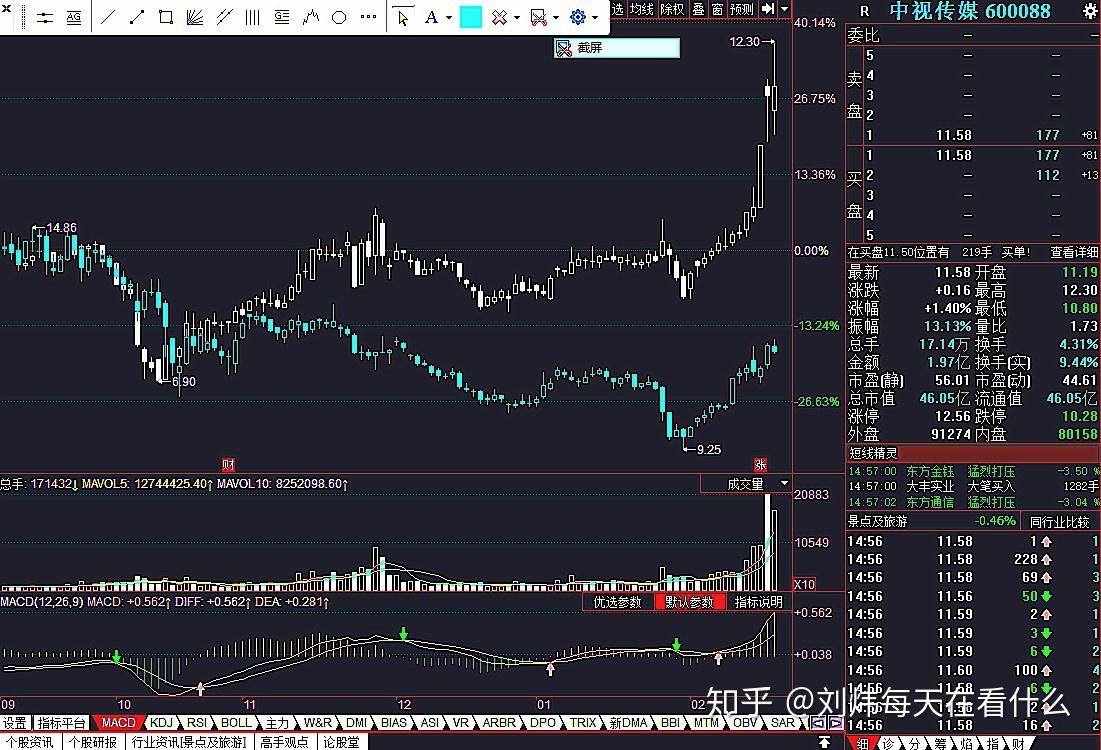Image resolution: width=1101 pixels, height=750 pixels.
Task: Open the drawing line-settings sliders icon
Action: click(x=45, y=18)
